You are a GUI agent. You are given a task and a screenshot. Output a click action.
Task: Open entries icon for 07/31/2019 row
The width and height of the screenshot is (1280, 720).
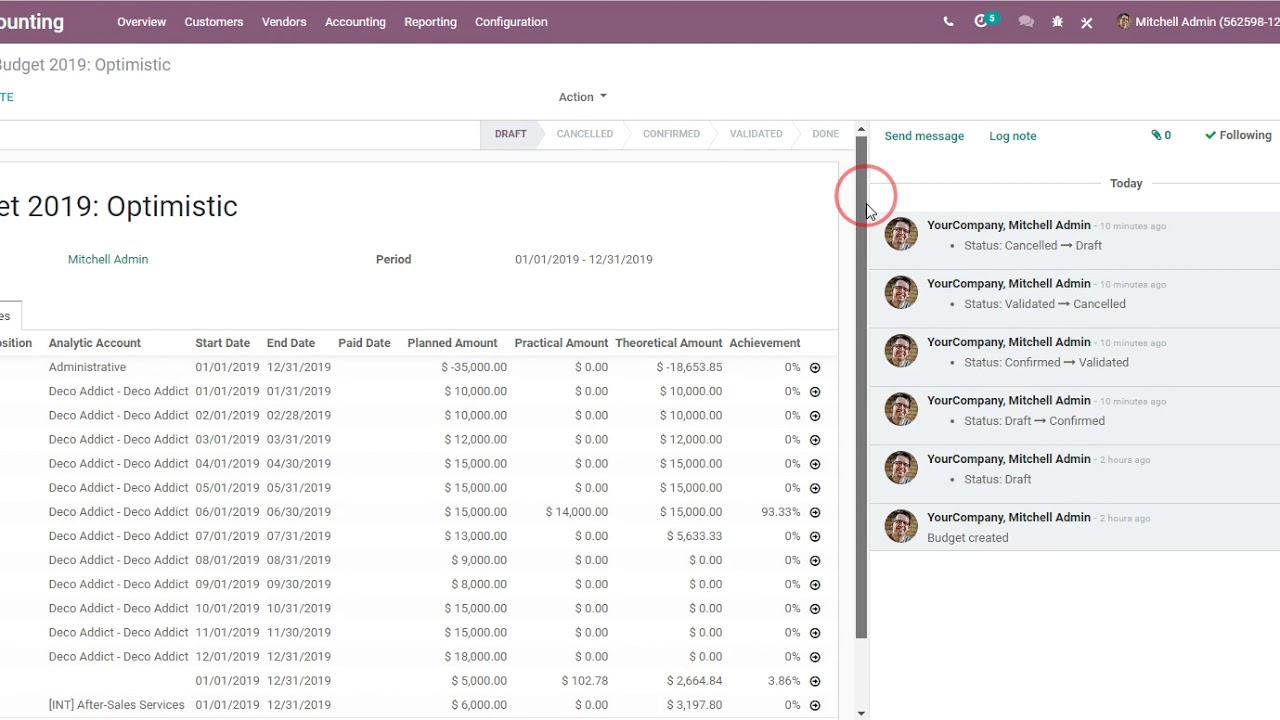(x=815, y=536)
